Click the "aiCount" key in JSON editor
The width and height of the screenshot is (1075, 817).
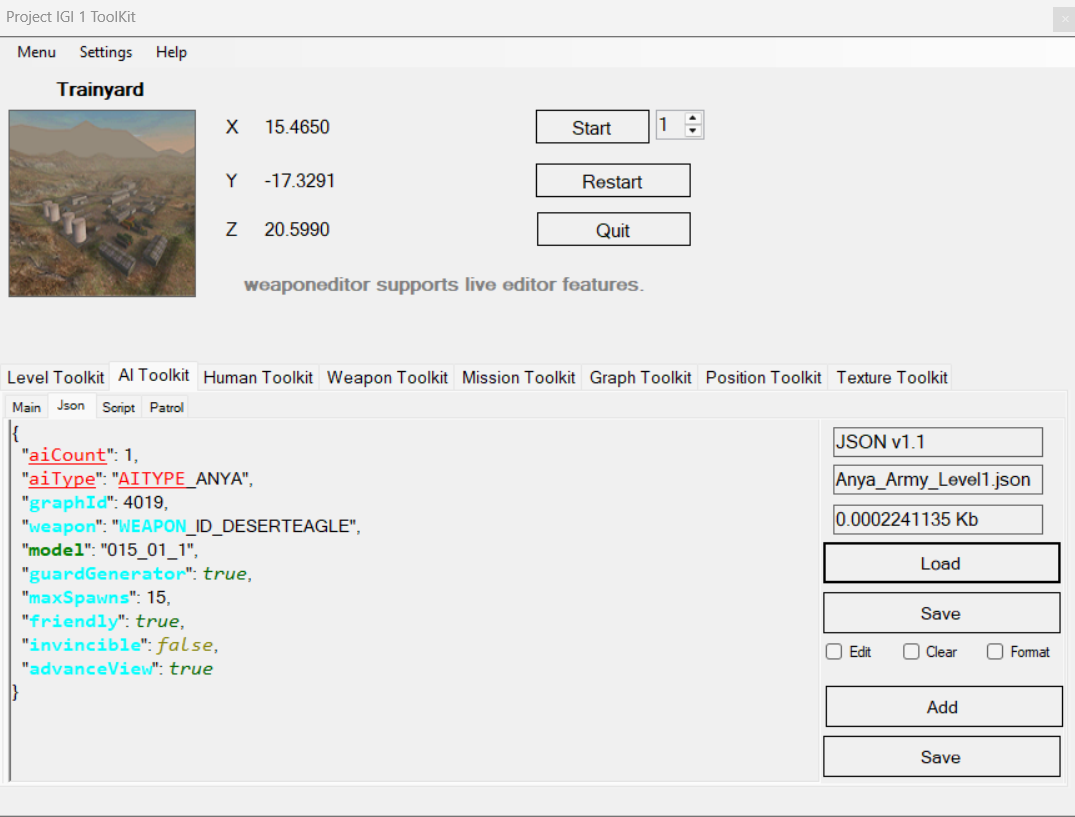click(67, 455)
